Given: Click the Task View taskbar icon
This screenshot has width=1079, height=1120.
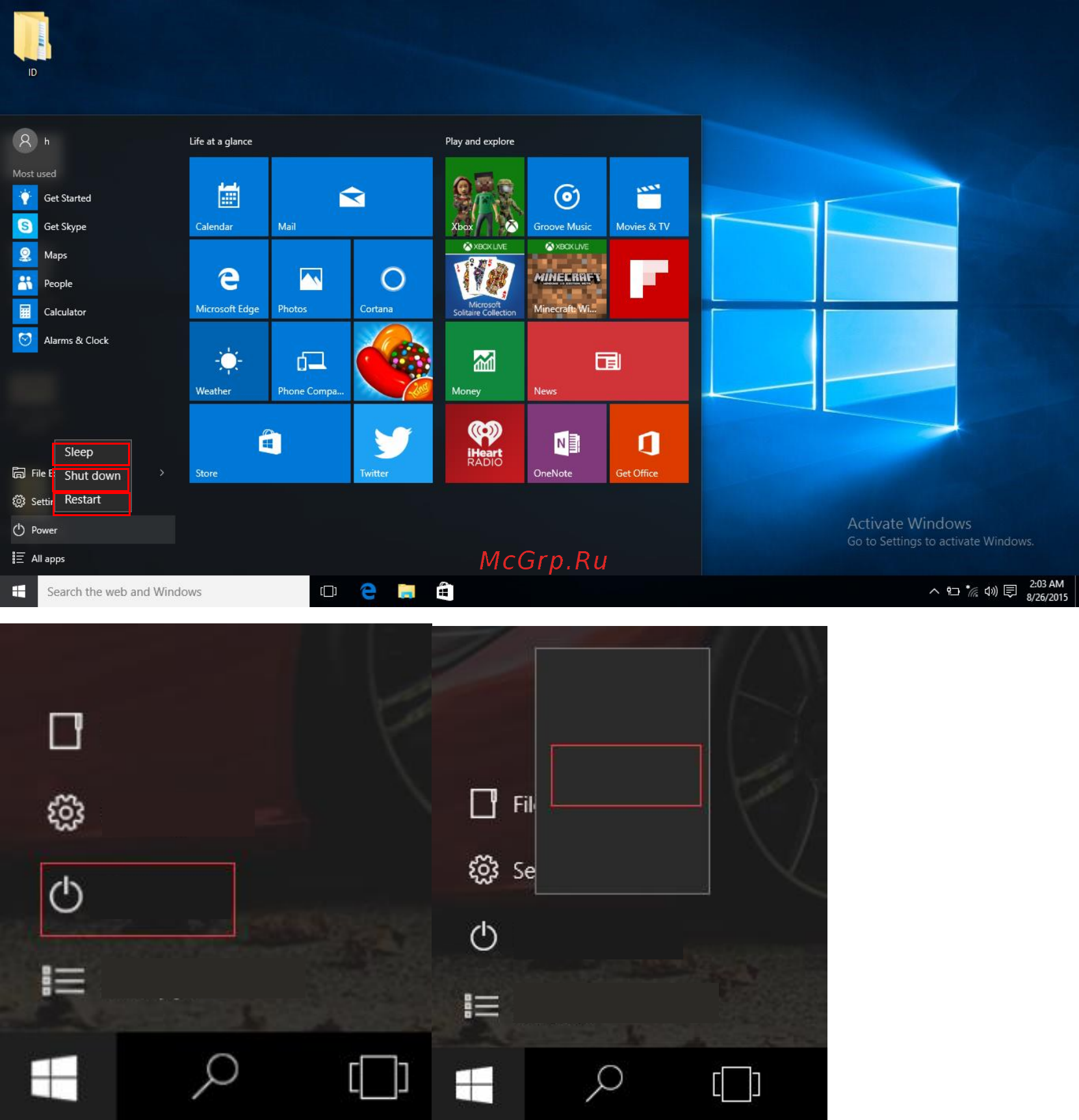Looking at the screenshot, I should pyautogui.click(x=329, y=592).
